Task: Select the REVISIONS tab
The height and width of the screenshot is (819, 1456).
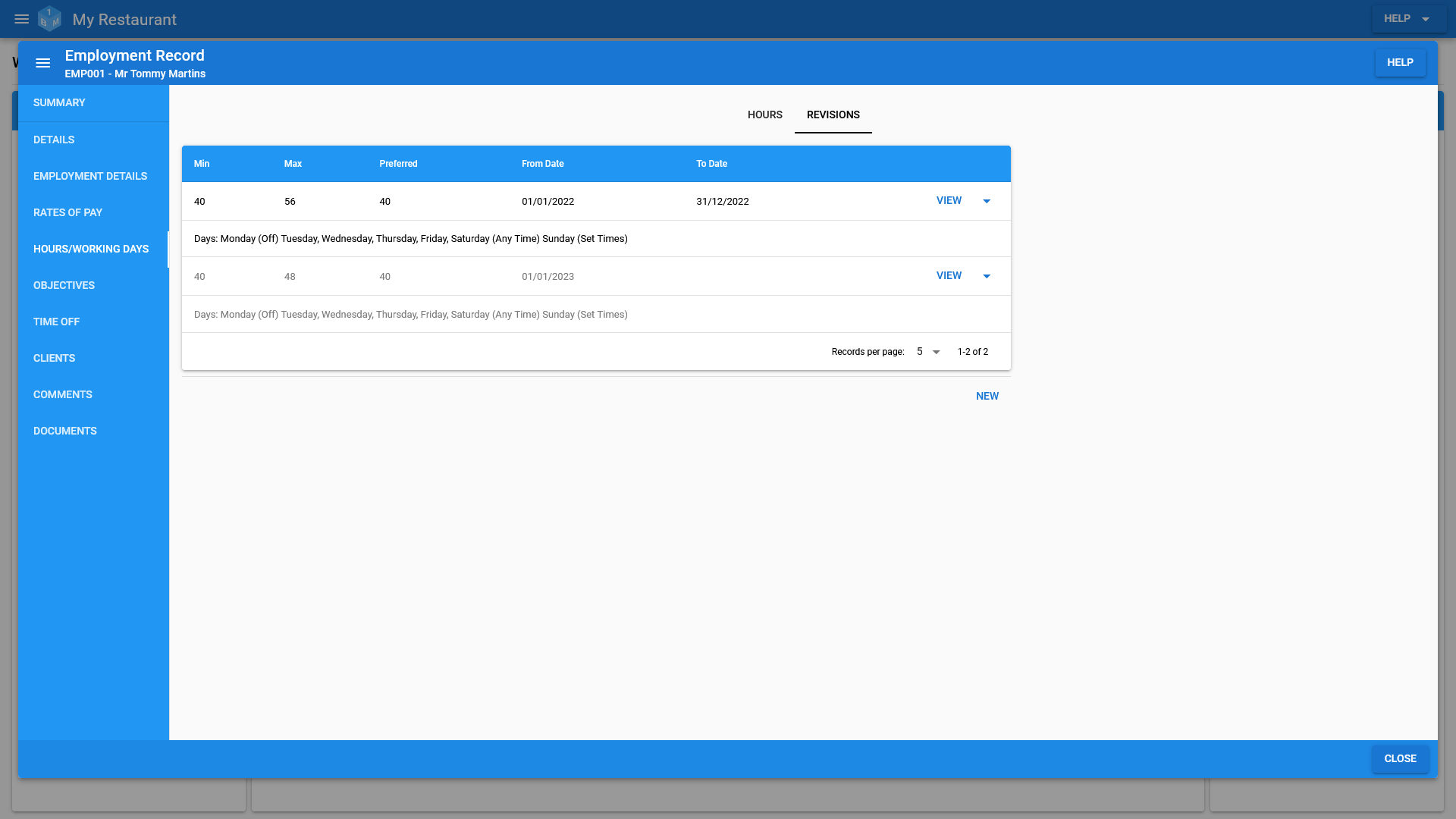Action: [x=833, y=114]
